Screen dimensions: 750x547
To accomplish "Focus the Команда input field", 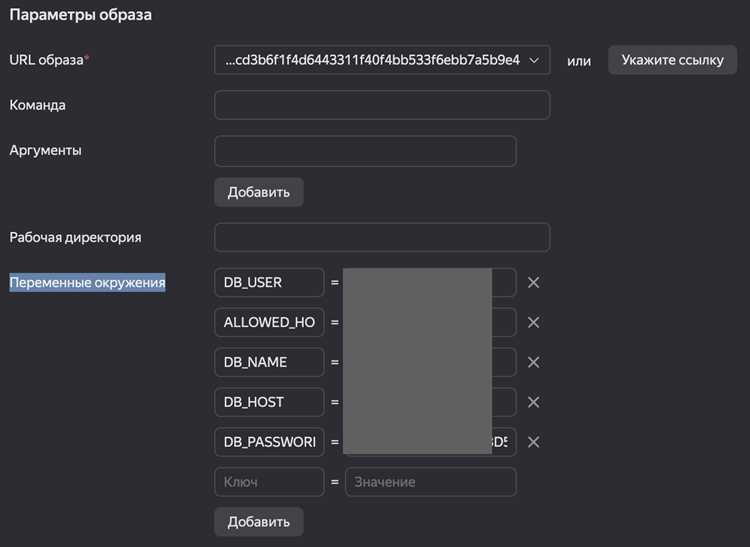I will [382, 105].
